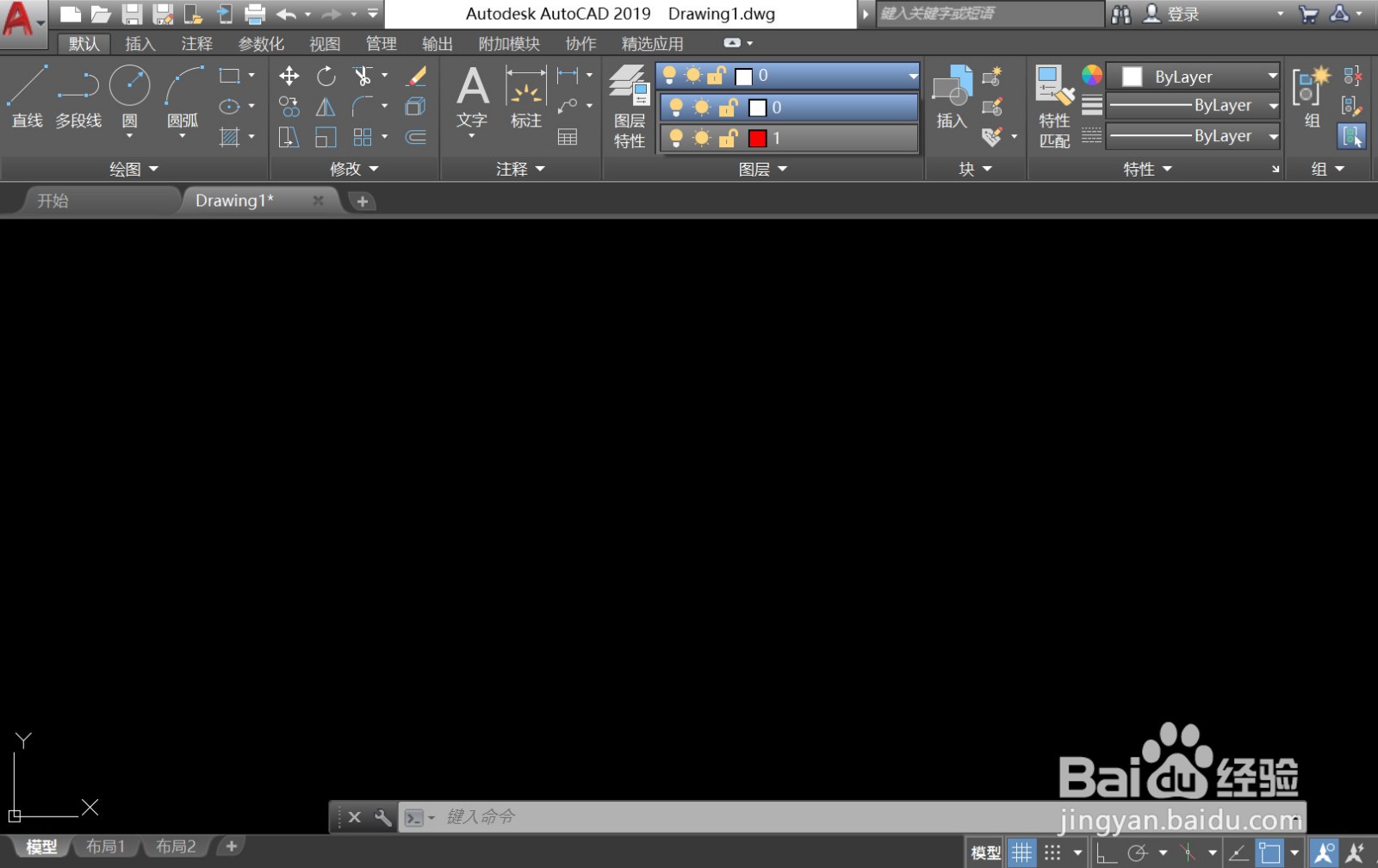Open Layer Properties (图层特性) manager
1378x868 pixels.
coord(629,106)
